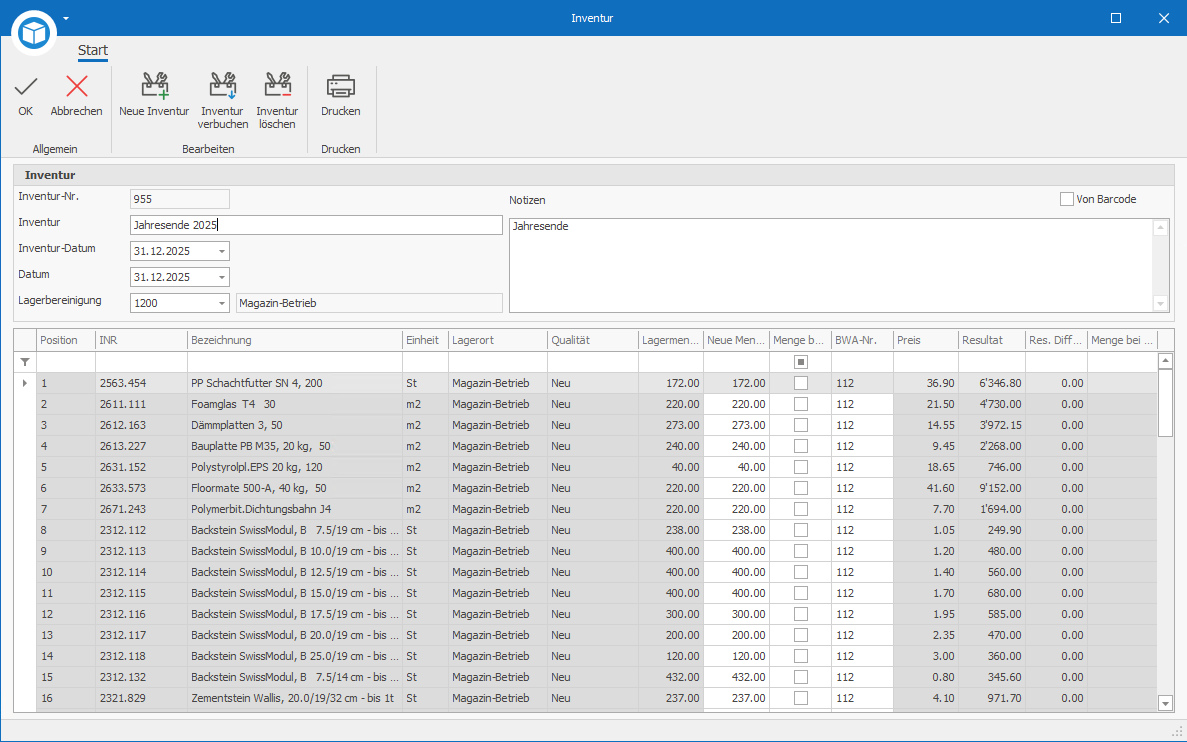This screenshot has width=1187, height=742.
Task: Click Lagermenge value 238.00 in position 8
Action: pos(671,530)
